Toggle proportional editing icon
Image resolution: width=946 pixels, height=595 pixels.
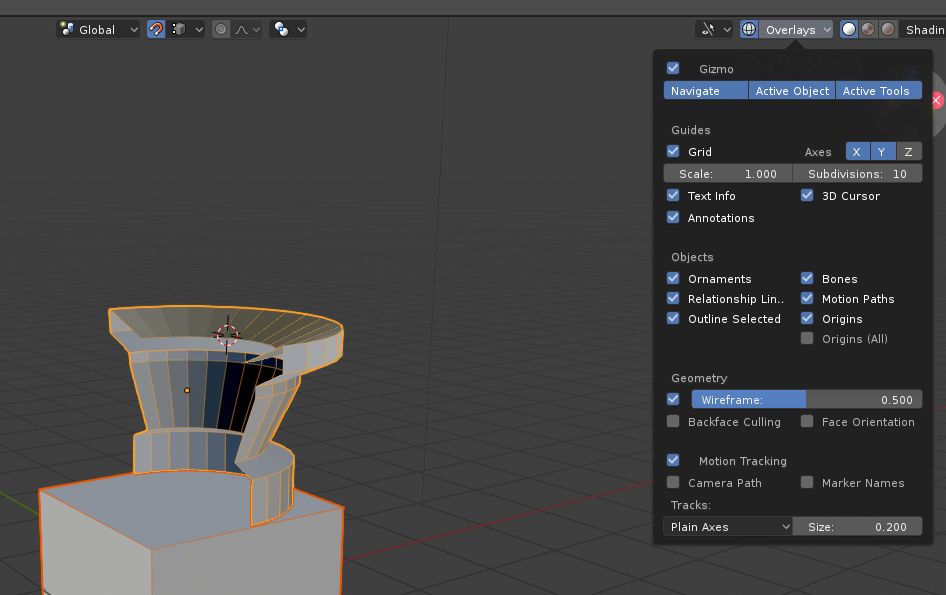(x=221, y=28)
